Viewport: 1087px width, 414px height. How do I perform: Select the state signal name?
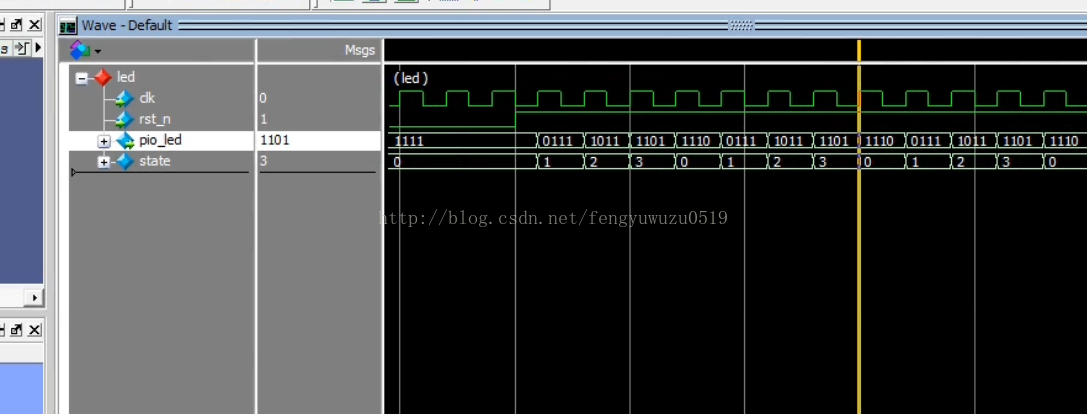click(x=155, y=161)
